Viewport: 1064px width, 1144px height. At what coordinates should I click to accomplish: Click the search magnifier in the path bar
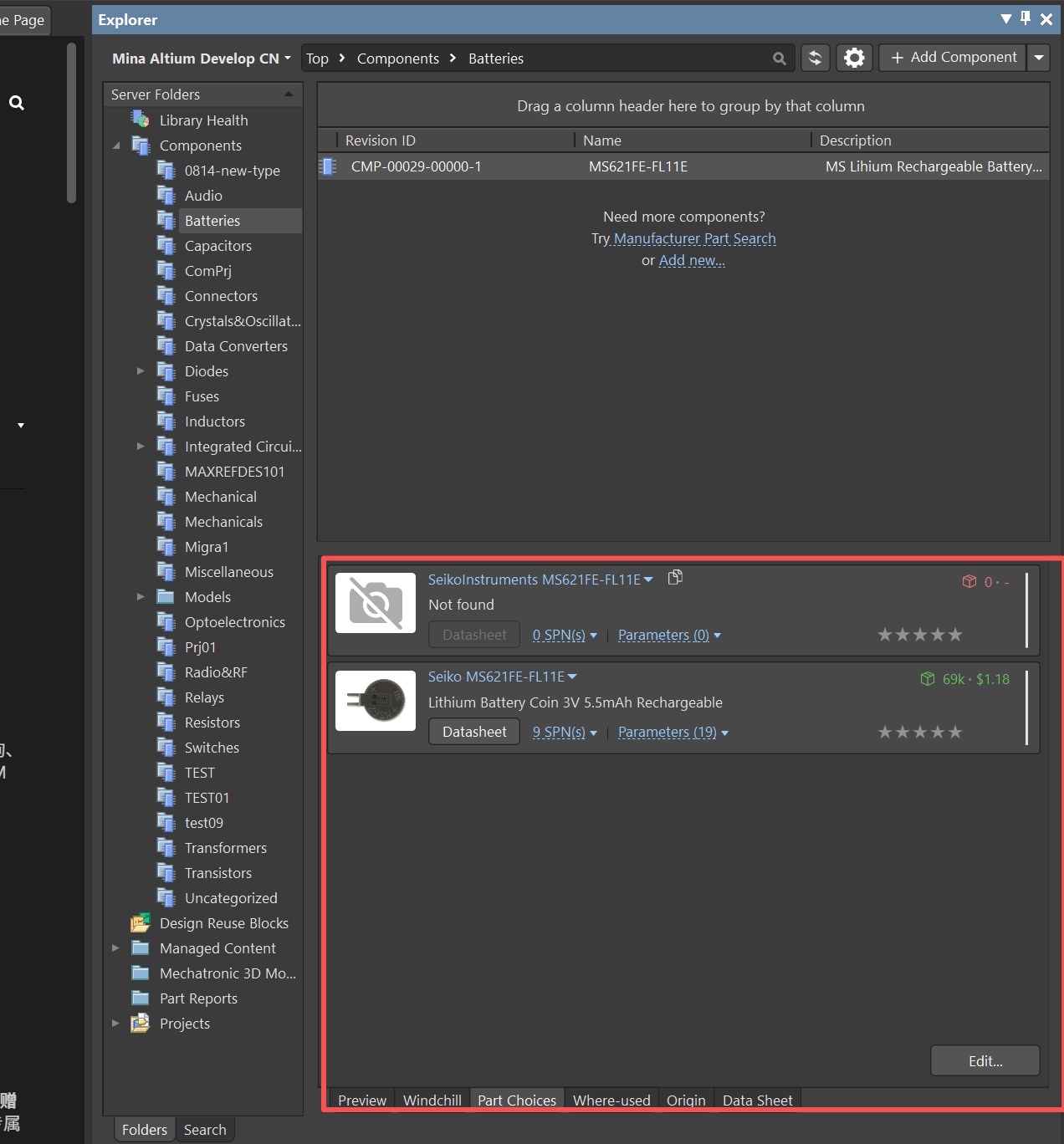click(x=780, y=59)
